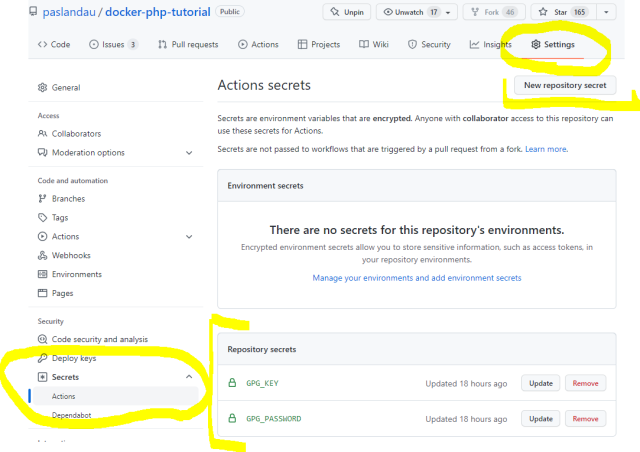Click the Branches git-branch icon
640x452 pixels.
point(42,198)
